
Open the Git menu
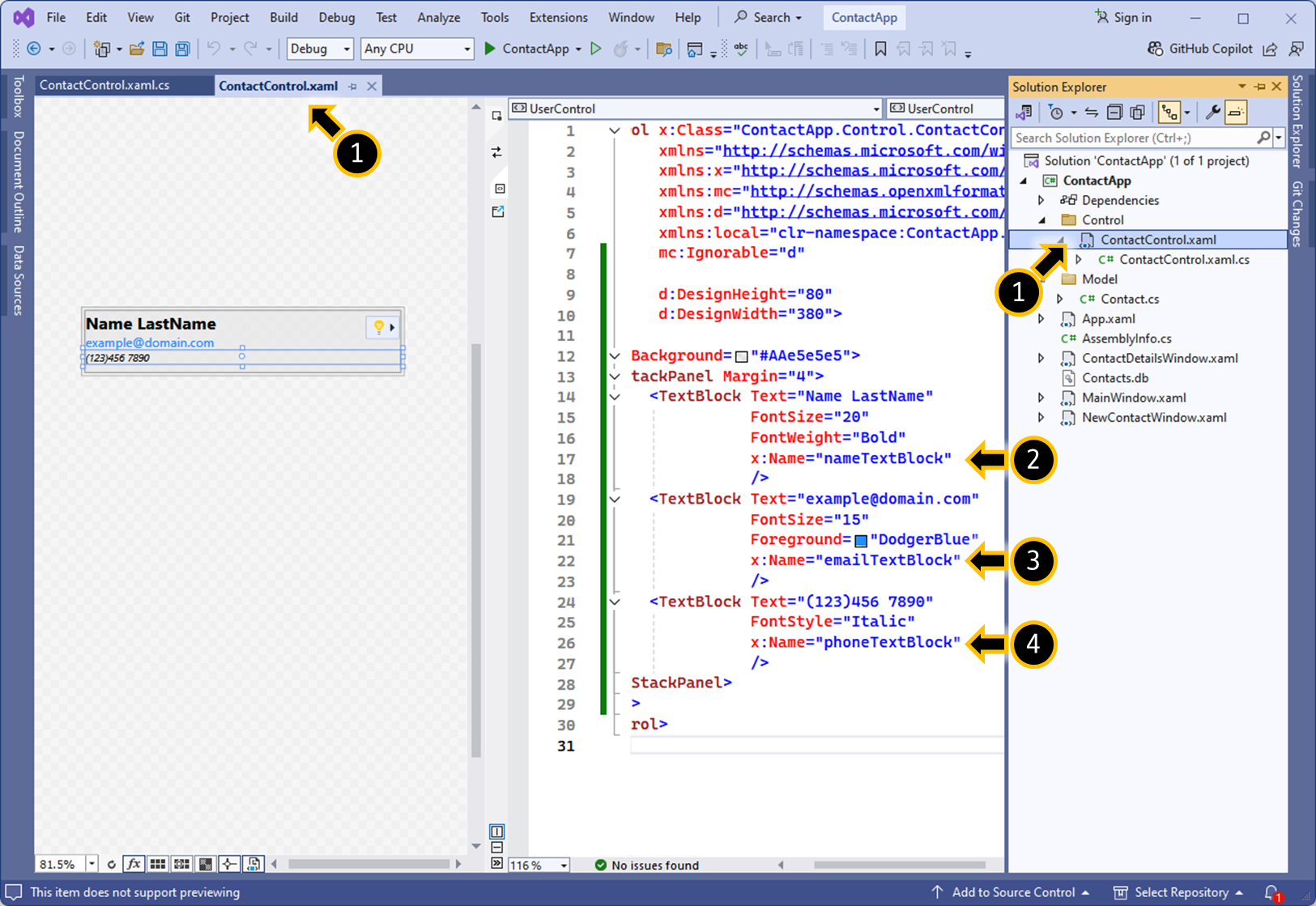(x=182, y=17)
